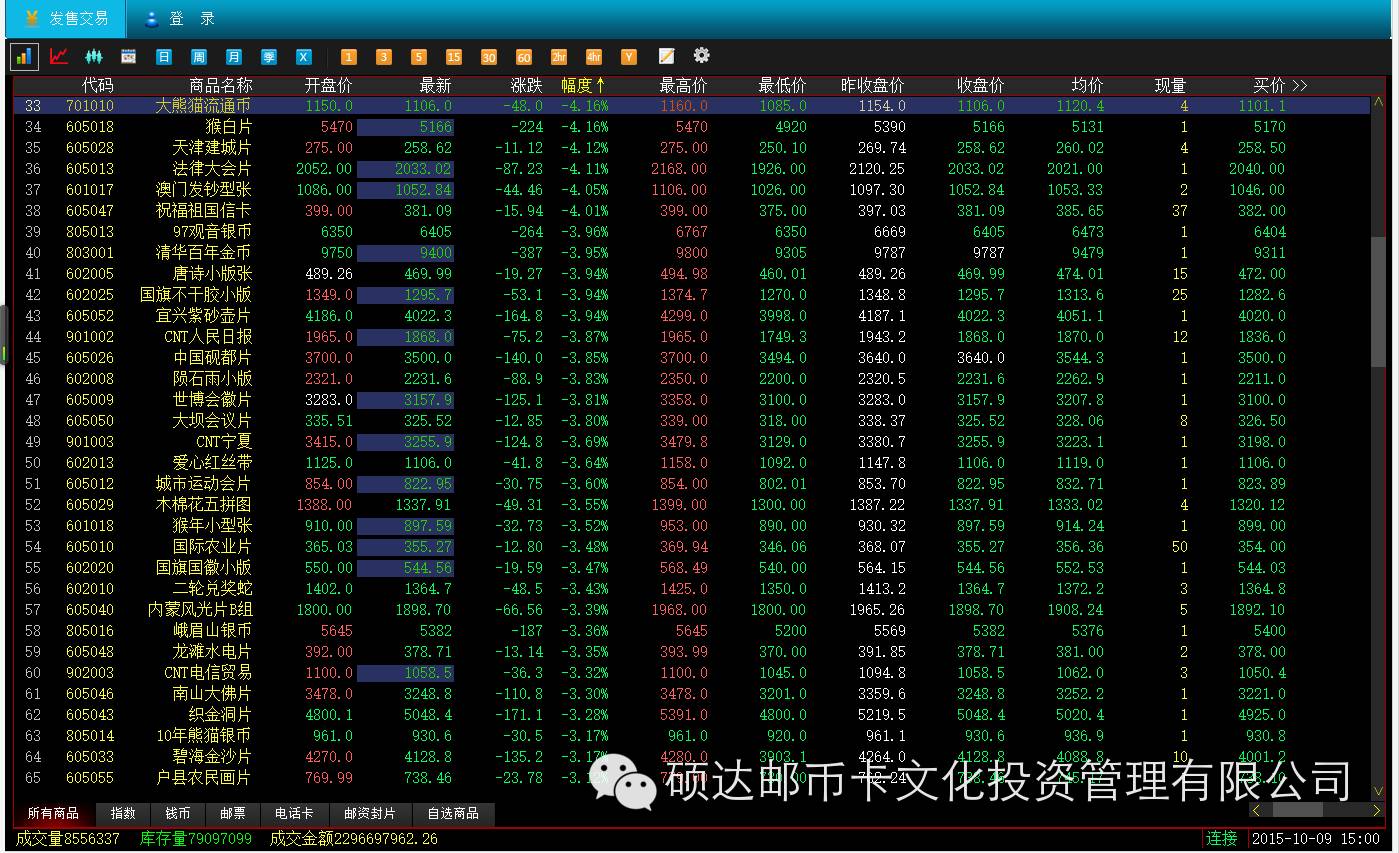Screen dimensions: 1399x853
Task: Select row 法律大会片
Action: (x=691, y=169)
